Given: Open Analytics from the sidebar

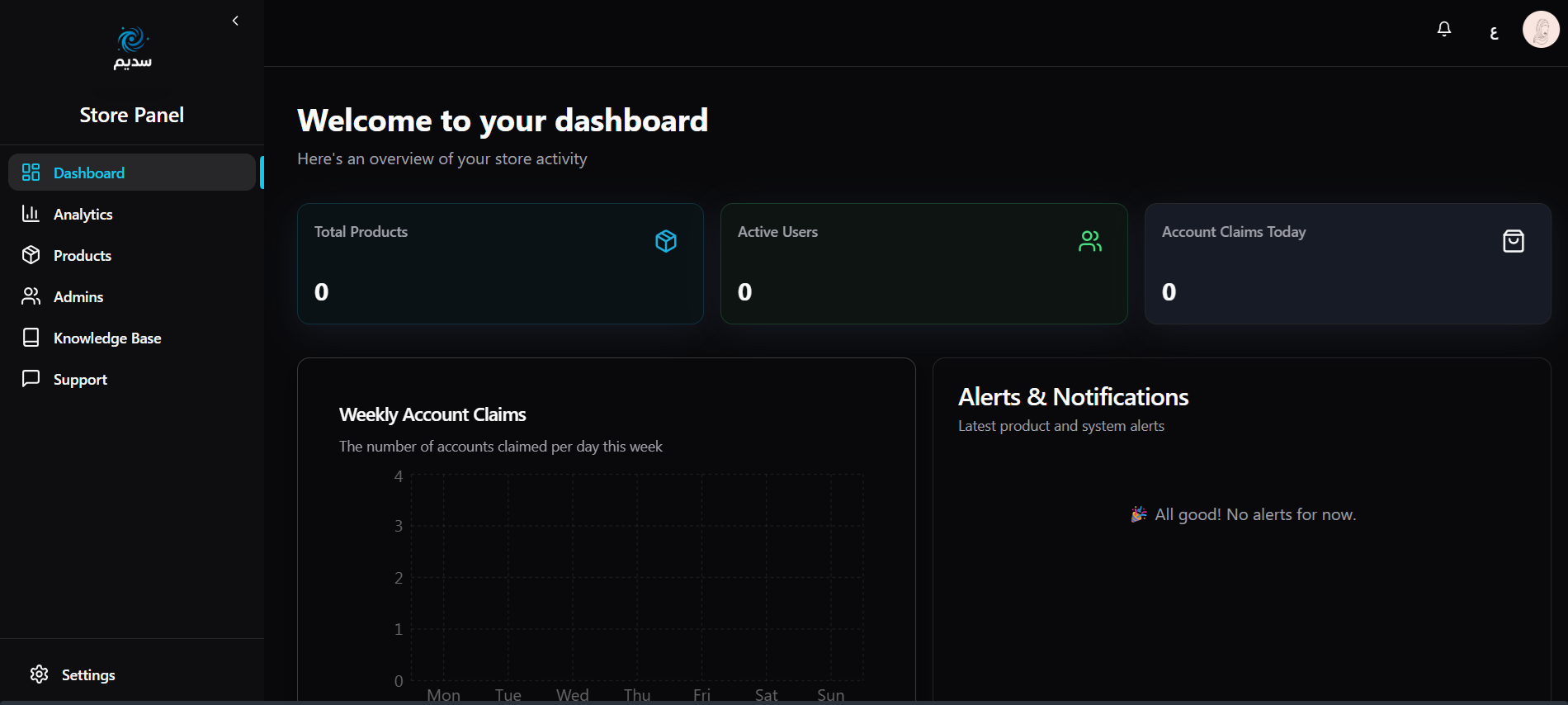Looking at the screenshot, I should pyautogui.click(x=83, y=214).
